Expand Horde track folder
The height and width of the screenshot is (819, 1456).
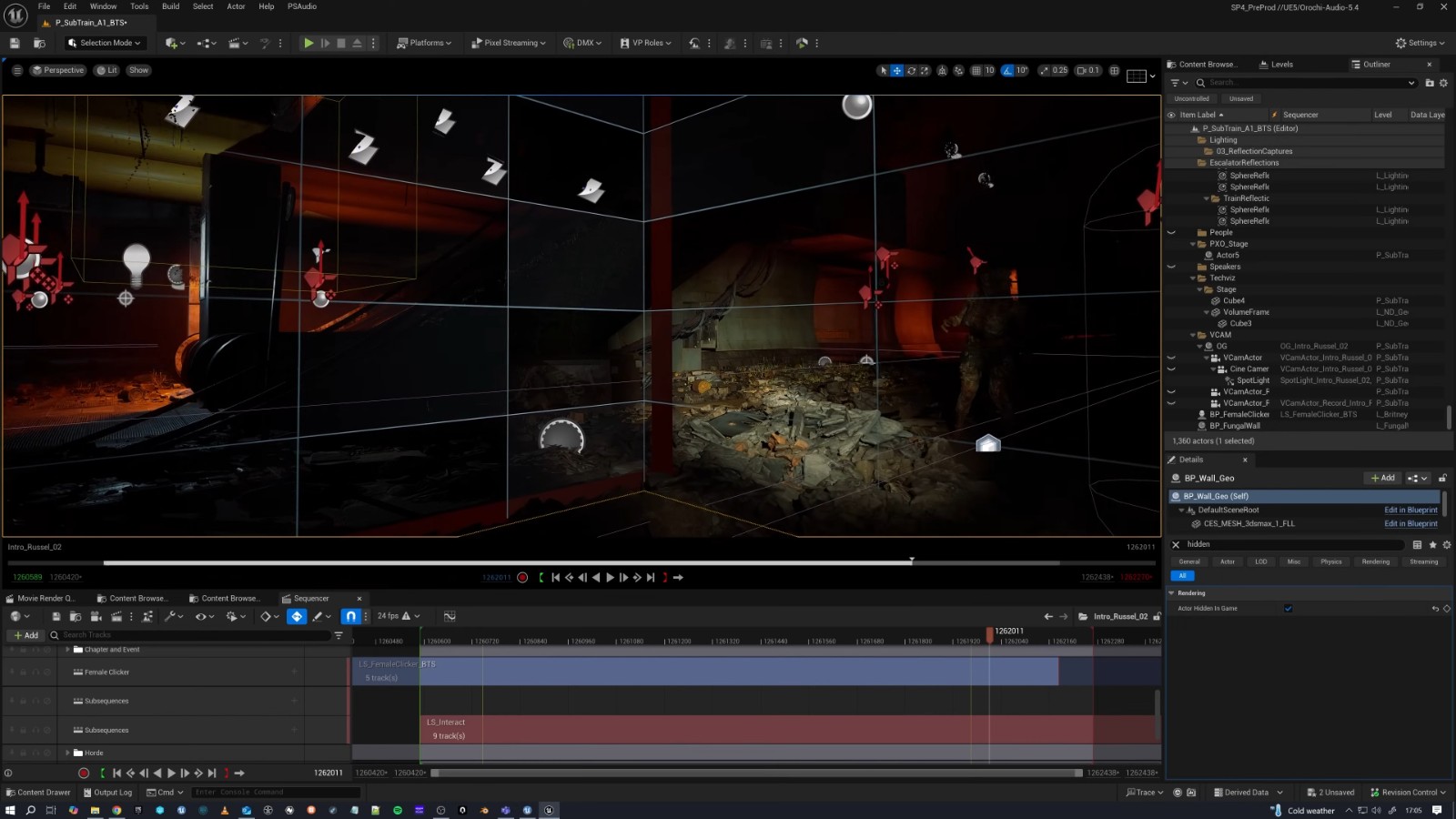click(x=67, y=753)
